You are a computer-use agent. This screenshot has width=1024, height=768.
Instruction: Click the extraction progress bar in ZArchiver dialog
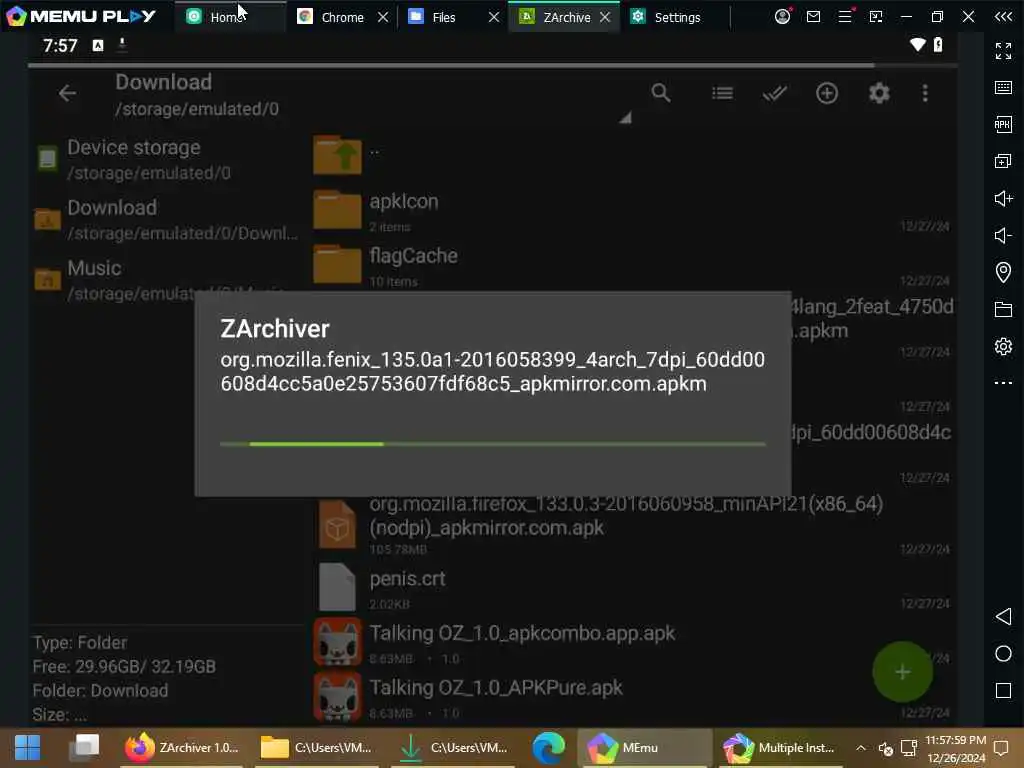[493, 444]
